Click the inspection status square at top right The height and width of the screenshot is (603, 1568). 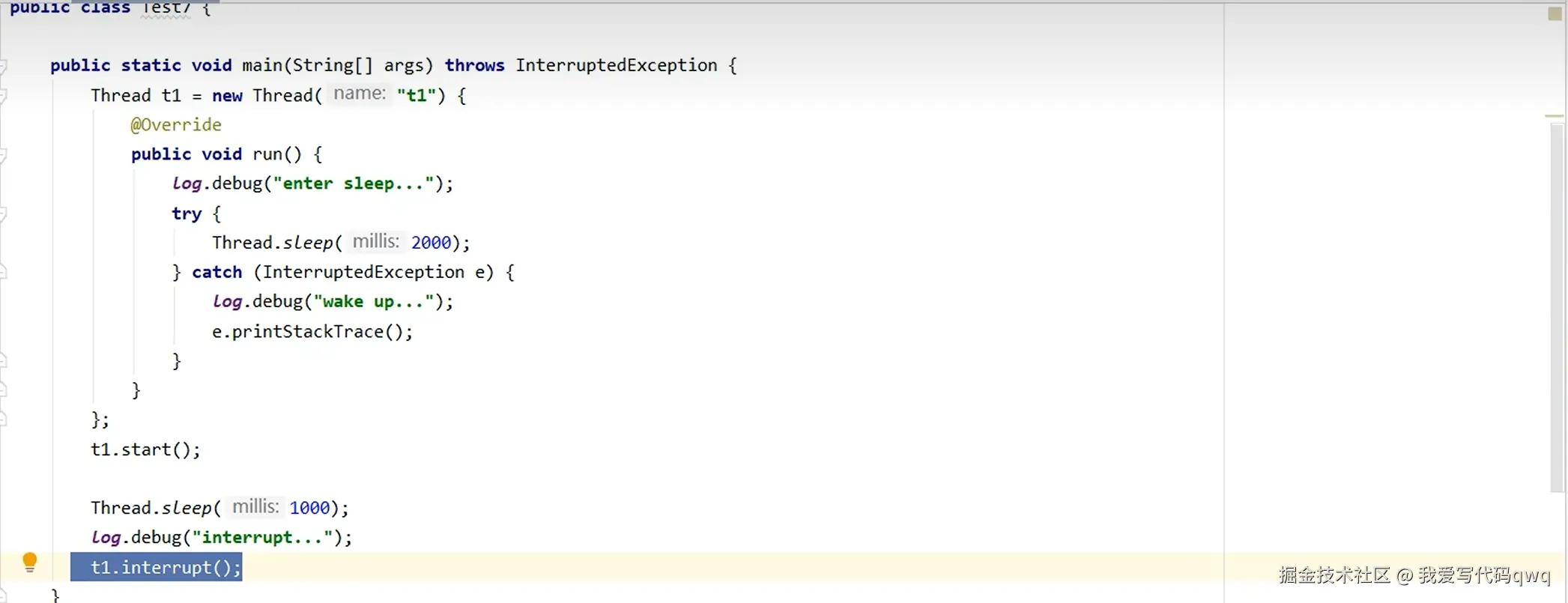click(1555, 13)
